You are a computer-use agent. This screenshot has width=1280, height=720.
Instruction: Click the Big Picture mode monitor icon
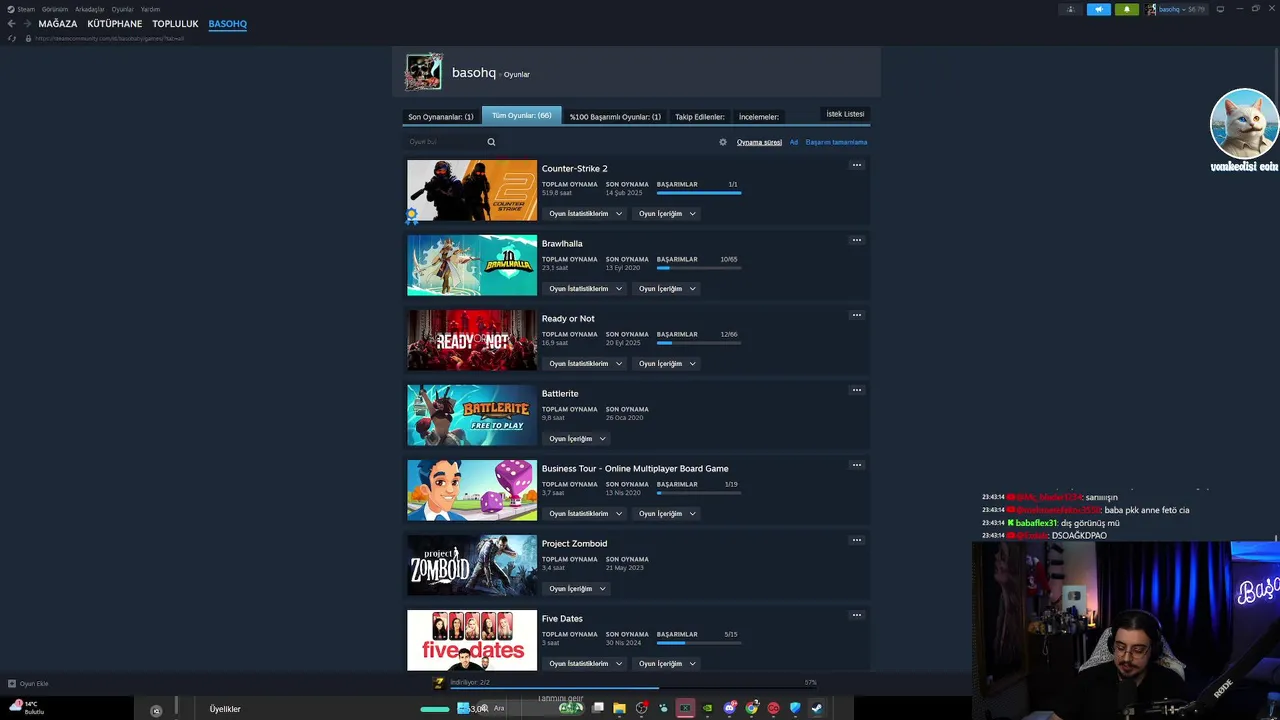point(1220,9)
